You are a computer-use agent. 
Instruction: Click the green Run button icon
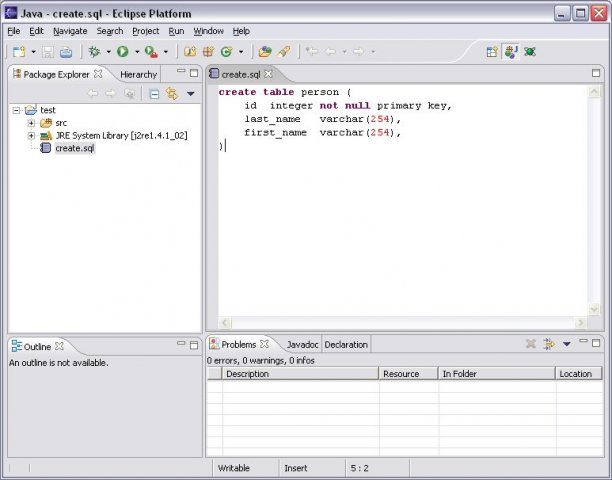tap(122, 51)
